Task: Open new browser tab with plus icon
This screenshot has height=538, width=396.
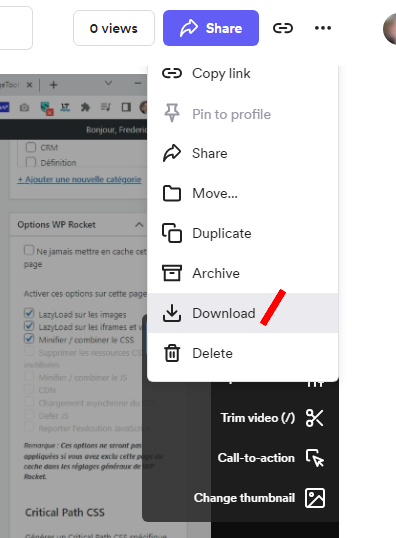Action: click(x=53, y=85)
